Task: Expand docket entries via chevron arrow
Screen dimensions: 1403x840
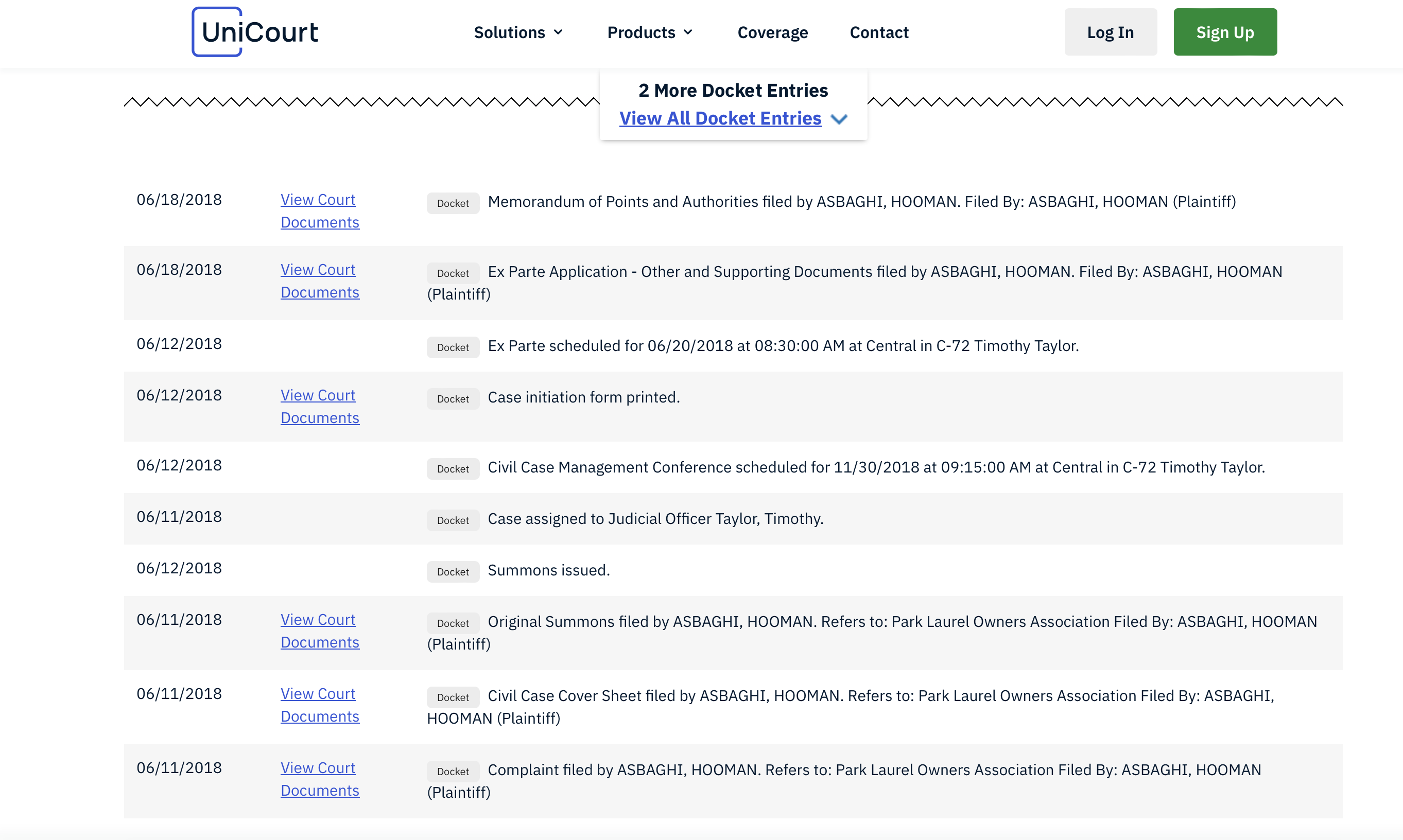Action: 839,119
